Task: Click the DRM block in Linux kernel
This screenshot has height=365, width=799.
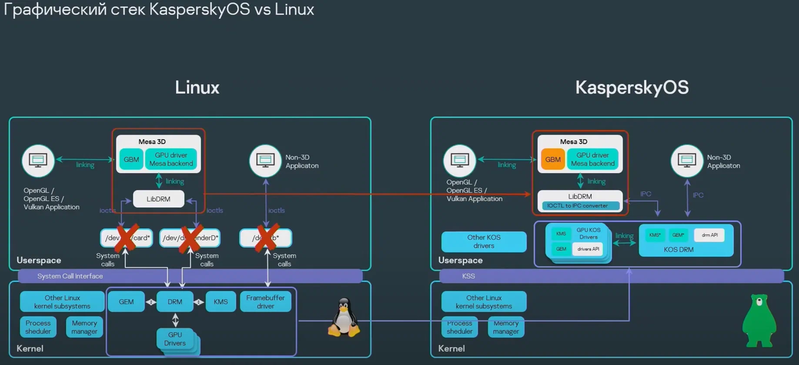Action: tap(175, 302)
